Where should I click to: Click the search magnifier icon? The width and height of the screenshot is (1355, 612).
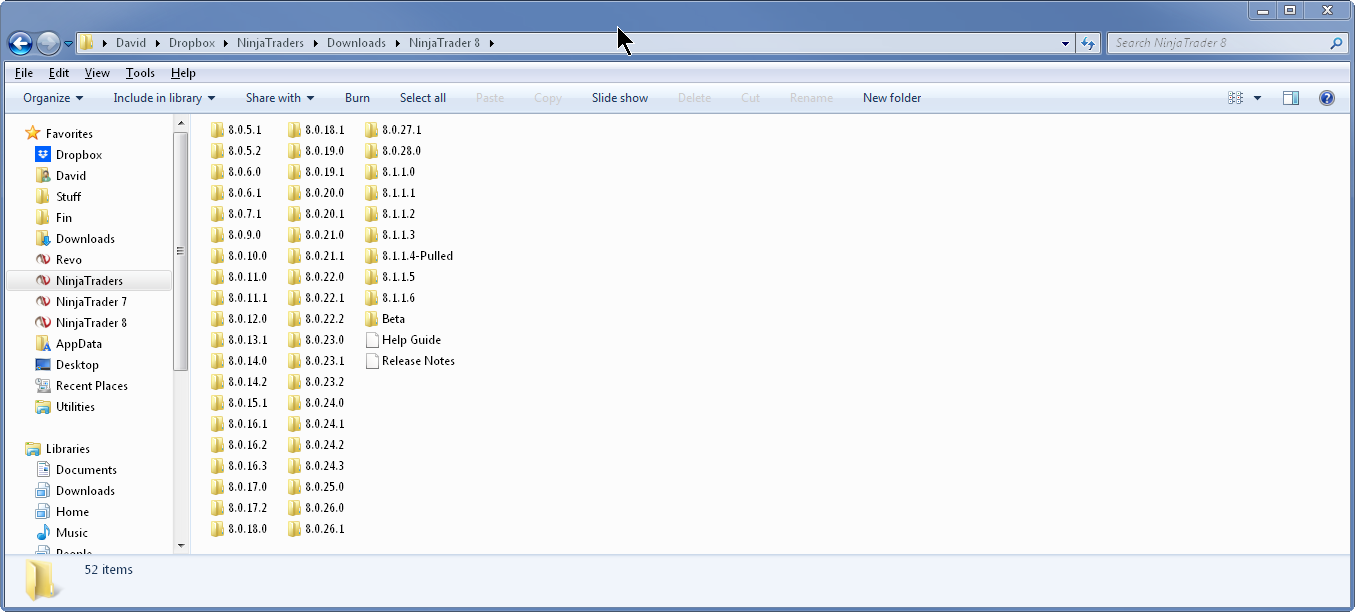point(1336,43)
